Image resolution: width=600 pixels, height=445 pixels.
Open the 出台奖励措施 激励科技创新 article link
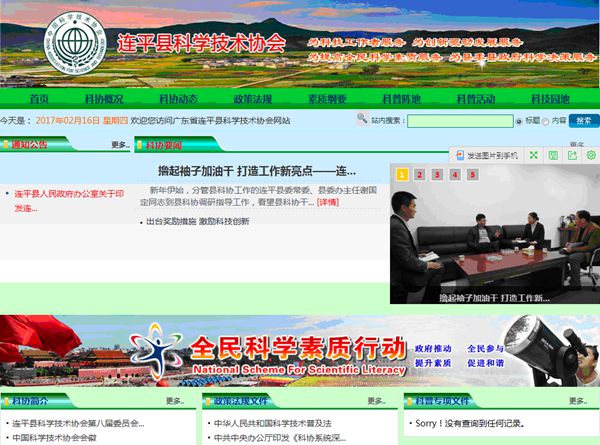[x=197, y=222]
